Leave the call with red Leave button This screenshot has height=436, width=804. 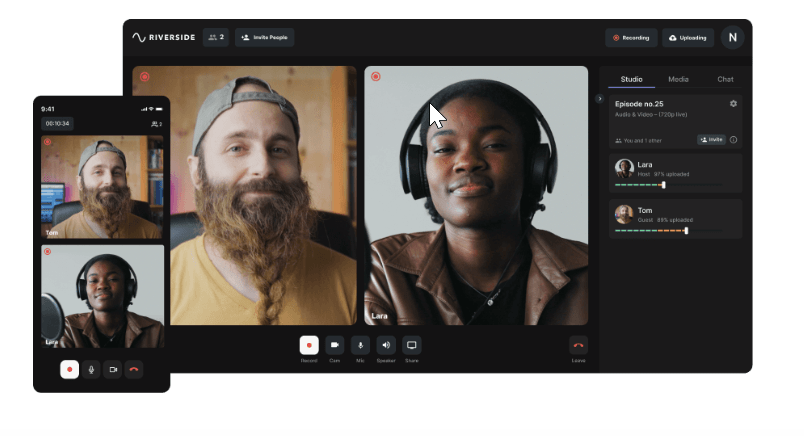point(578,345)
